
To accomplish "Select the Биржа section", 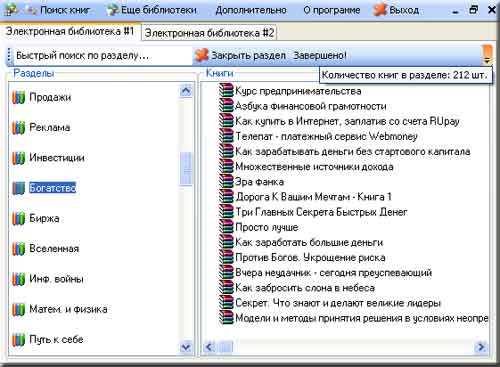I will 44,218.
